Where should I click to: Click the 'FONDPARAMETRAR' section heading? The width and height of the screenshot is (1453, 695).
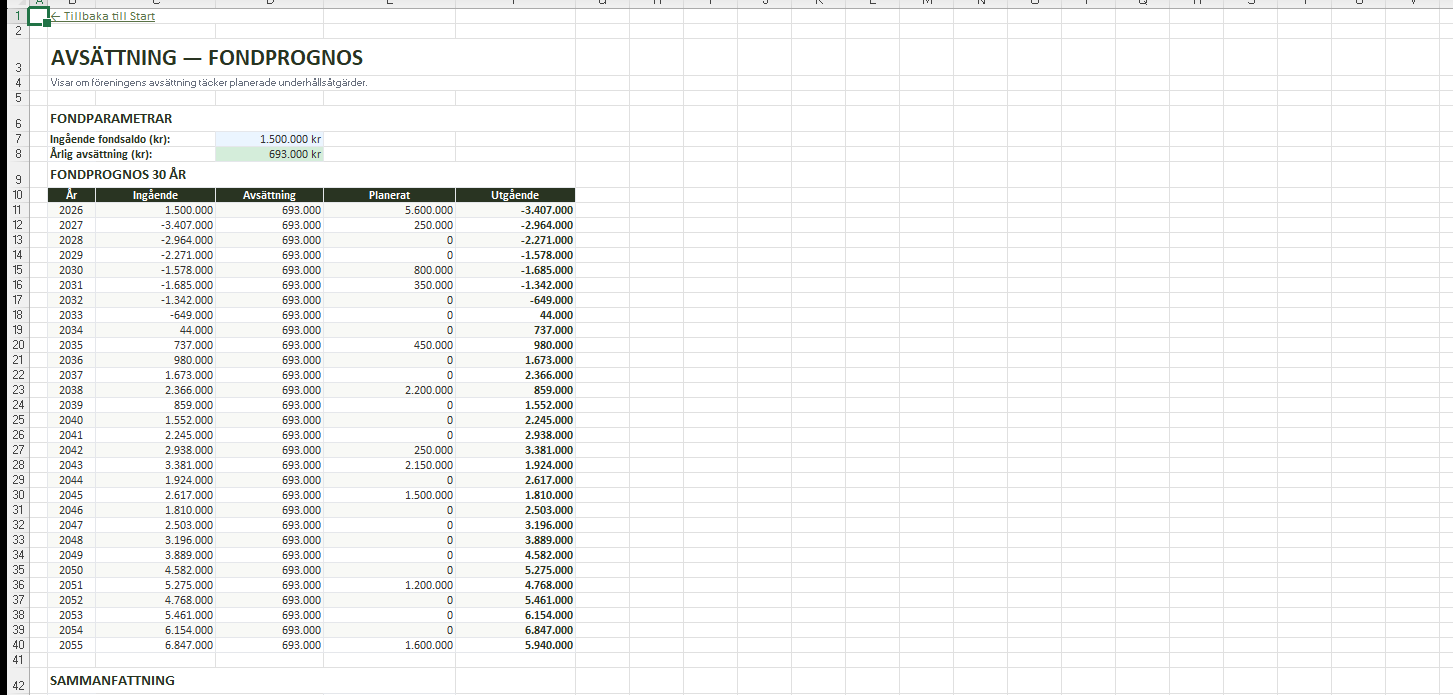pos(111,119)
